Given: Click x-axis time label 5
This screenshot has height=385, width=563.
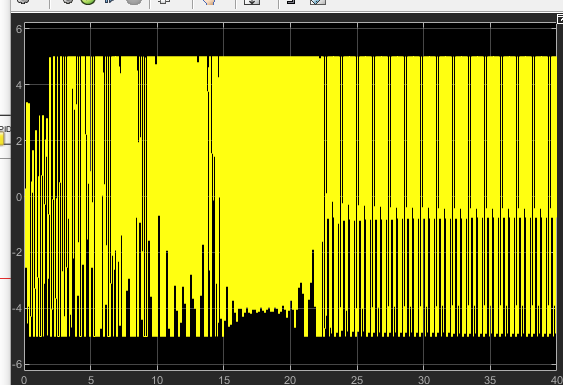Looking at the screenshot, I should (91, 380).
